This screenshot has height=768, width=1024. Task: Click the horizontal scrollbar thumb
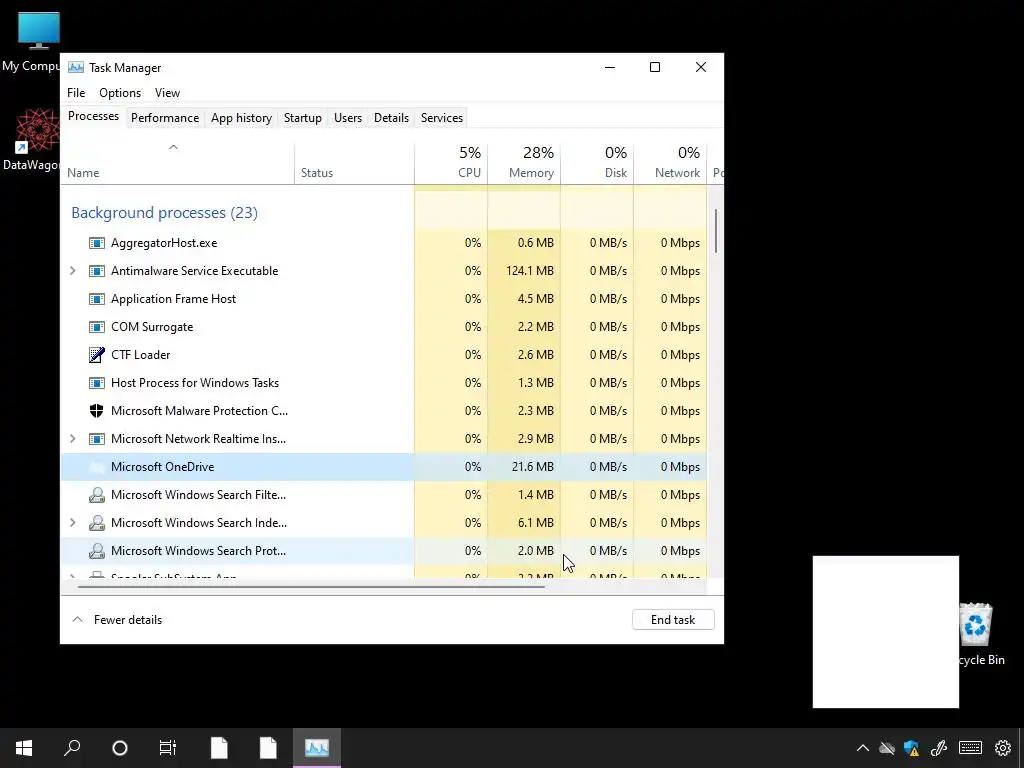(311, 586)
